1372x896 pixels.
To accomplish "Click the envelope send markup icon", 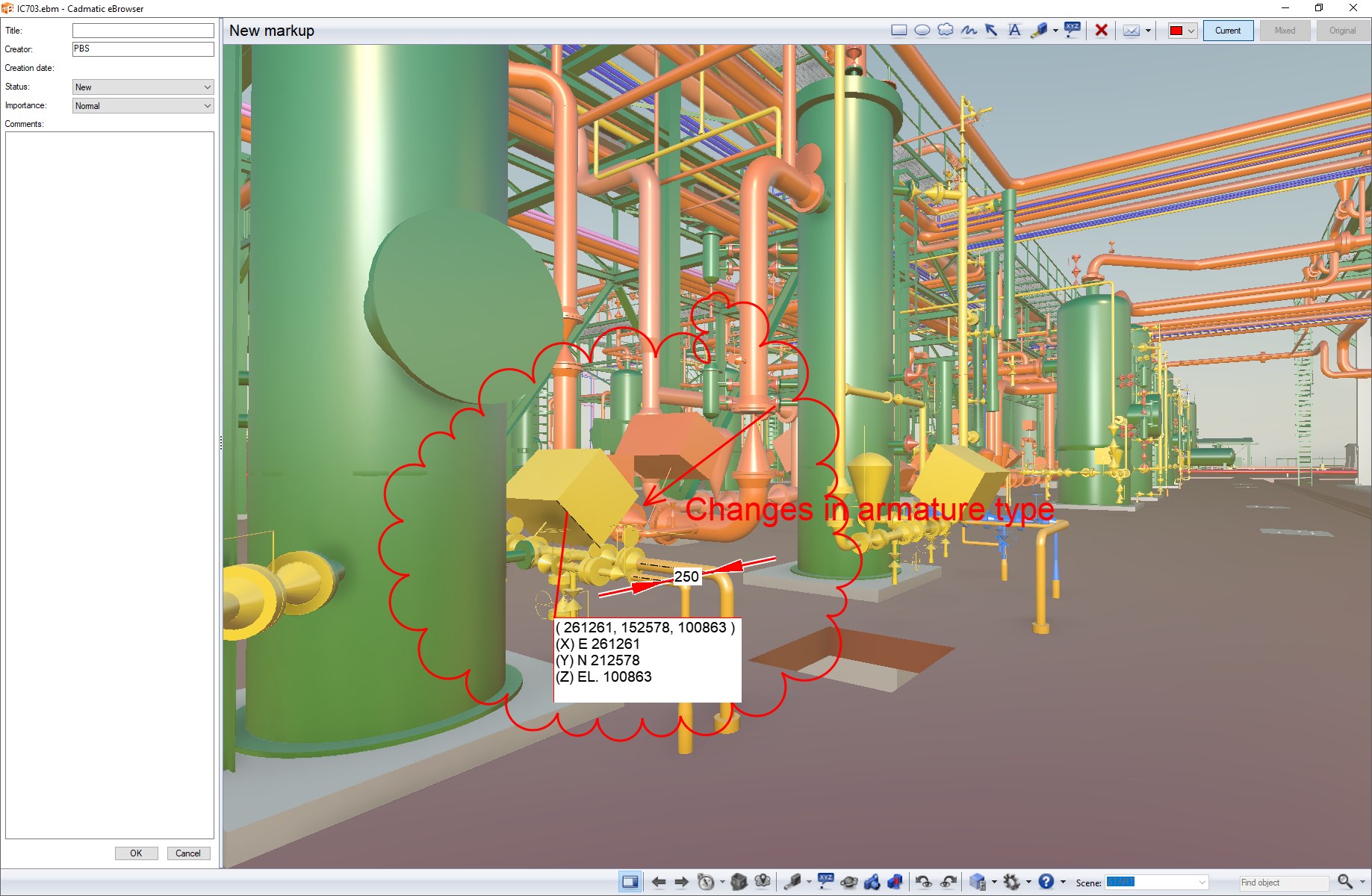I will (1132, 31).
